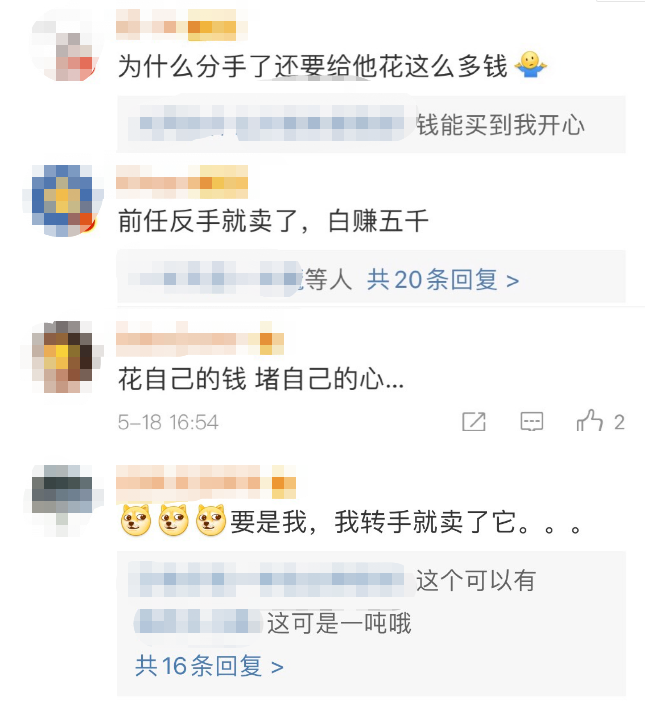Open the comment reply icon on third comment

pyautogui.click(x=531, y=422)
